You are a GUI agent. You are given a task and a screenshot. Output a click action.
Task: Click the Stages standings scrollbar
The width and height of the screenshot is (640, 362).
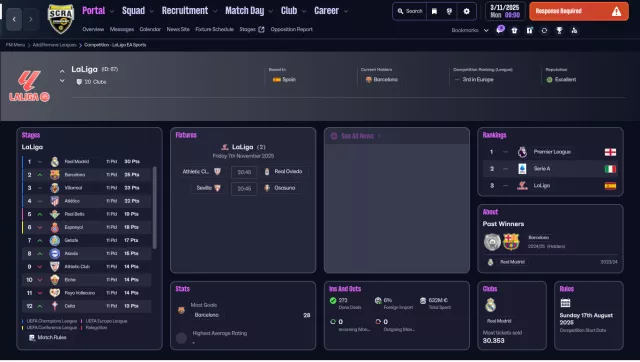154,207
